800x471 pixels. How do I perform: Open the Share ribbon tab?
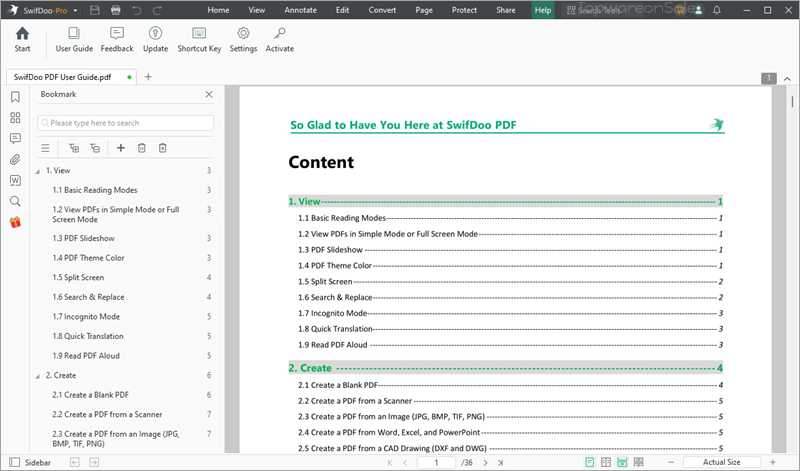pos(506,10)
